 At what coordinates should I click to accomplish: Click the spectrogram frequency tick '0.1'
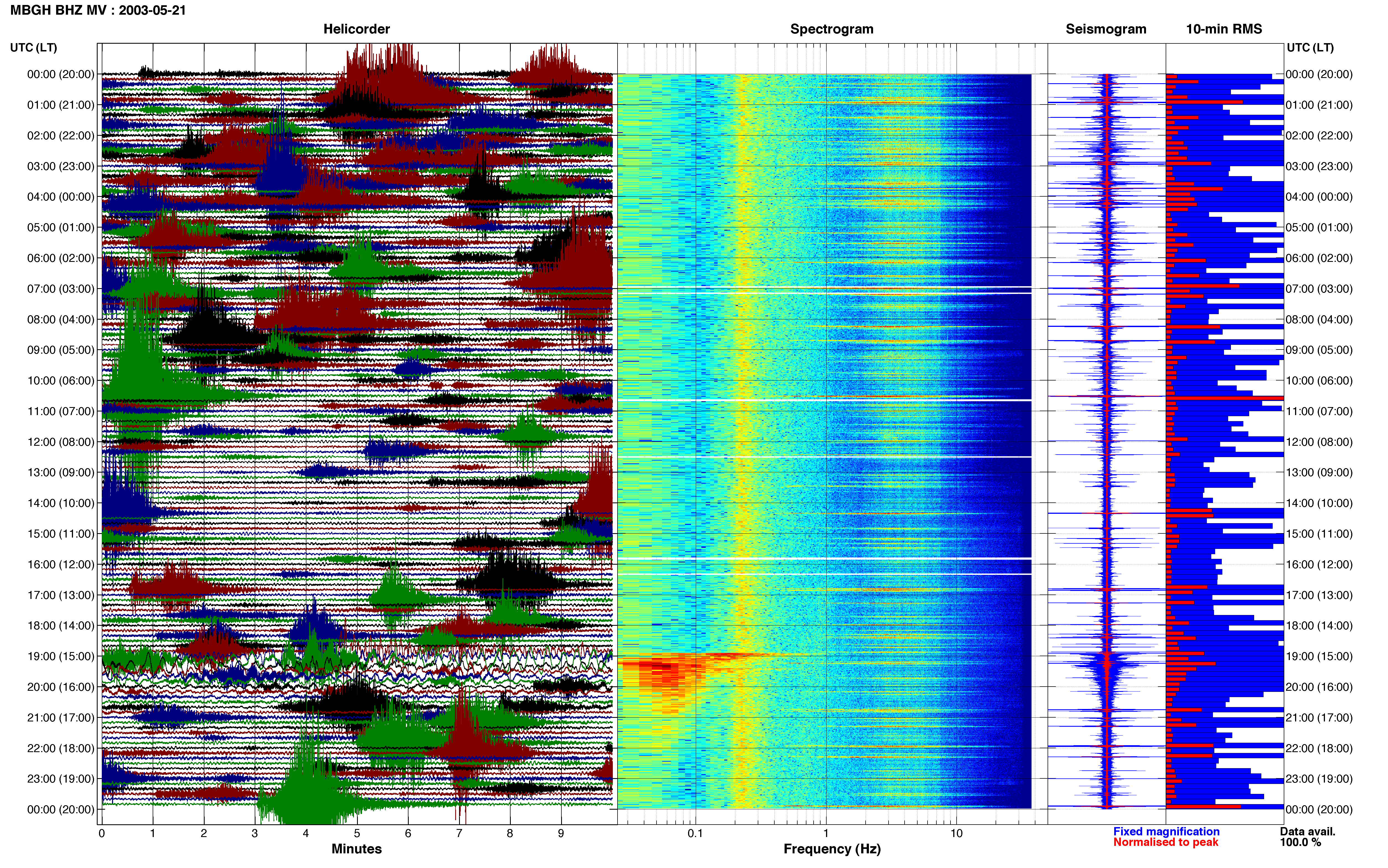[696, 833]
